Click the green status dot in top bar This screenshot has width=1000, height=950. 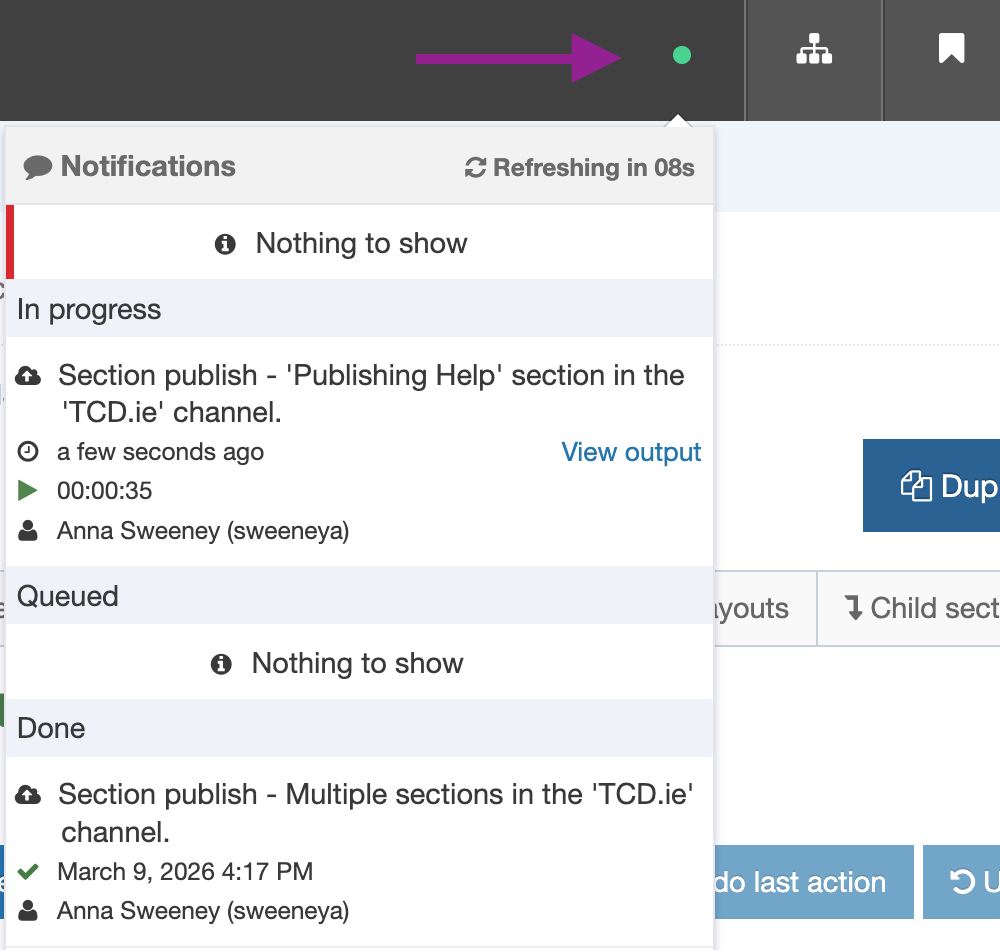point(681,56)
